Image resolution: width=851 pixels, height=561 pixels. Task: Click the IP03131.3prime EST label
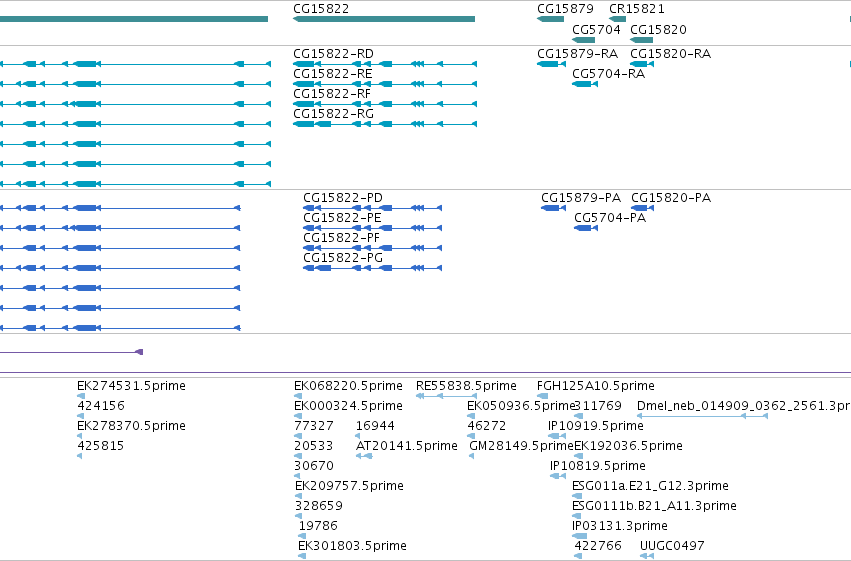click(x=620, y=526)
